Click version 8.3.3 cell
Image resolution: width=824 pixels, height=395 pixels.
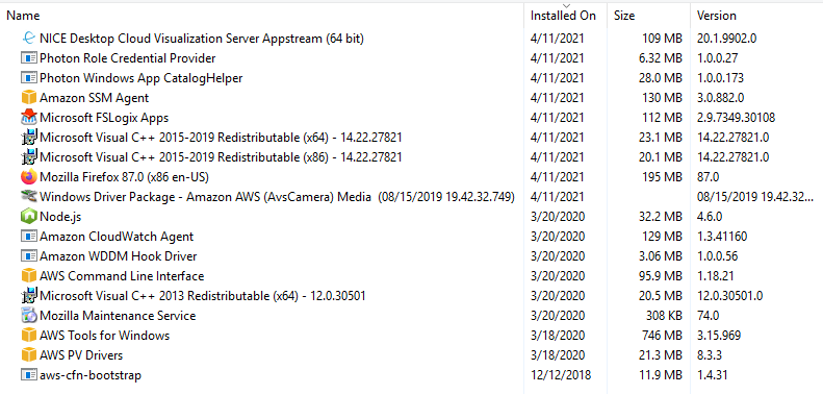[708, 356]
